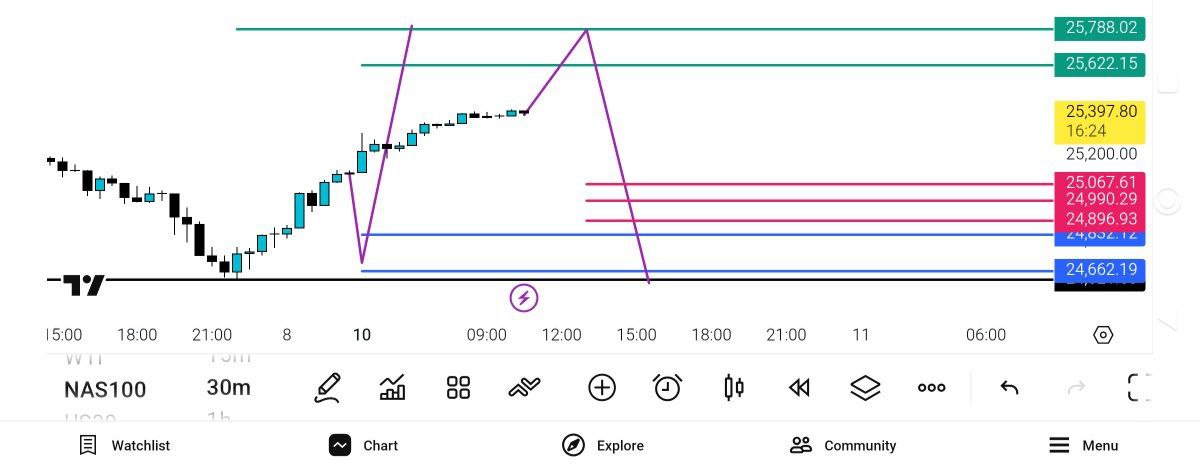Switch to the Watchlist tab
Screen dimensions: 1200x470
[125, 445]
